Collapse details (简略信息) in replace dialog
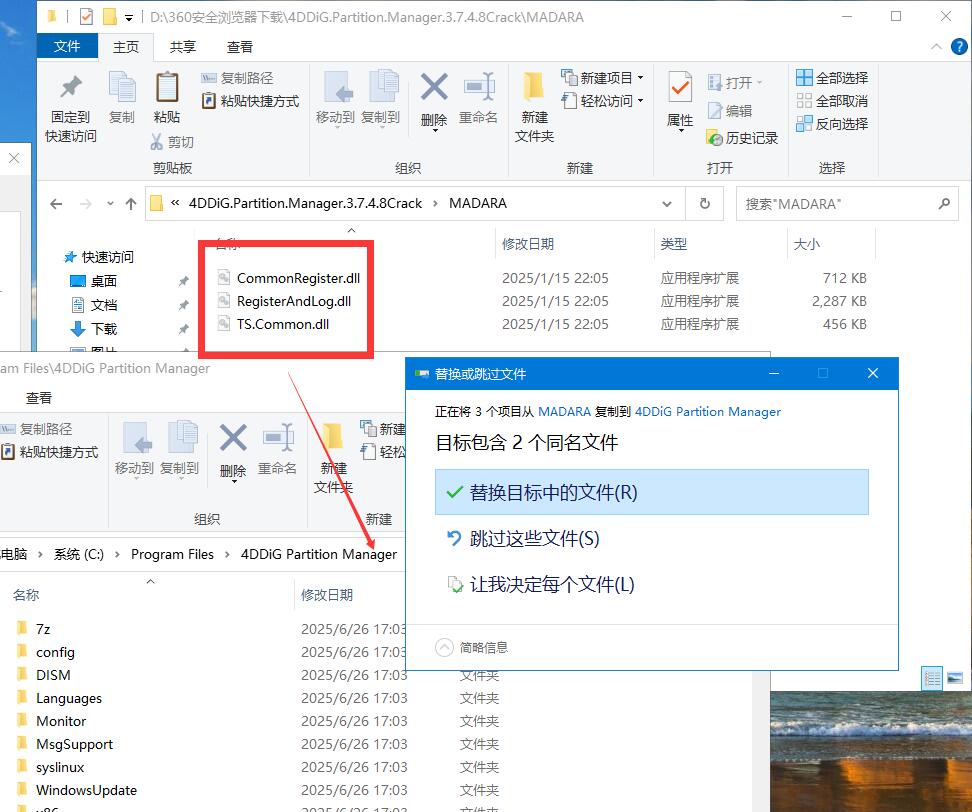Viewport: 972px width, 812px height. pos(472,647)
